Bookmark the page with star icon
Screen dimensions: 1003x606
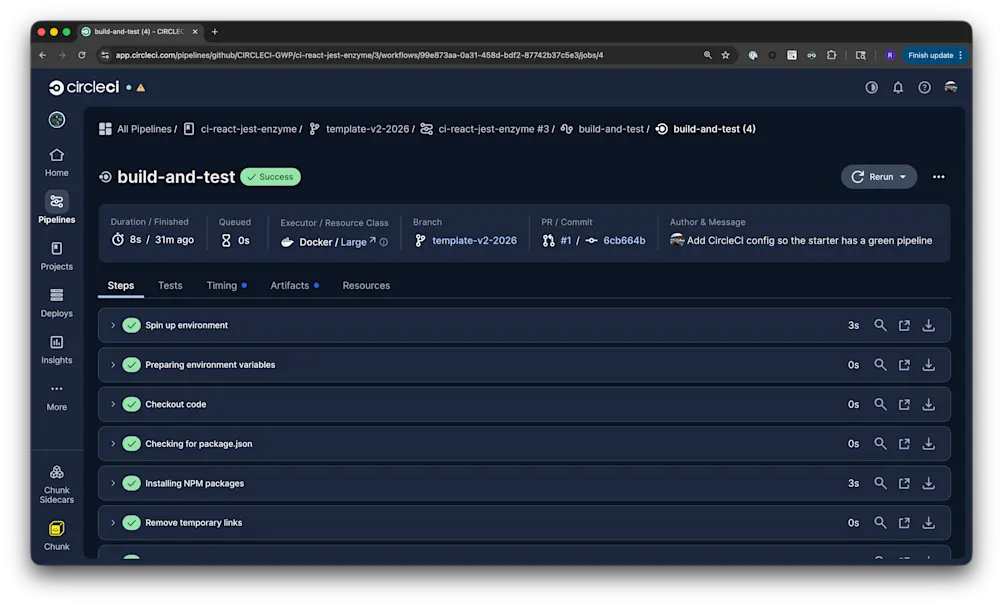click(x=725, y=55)
